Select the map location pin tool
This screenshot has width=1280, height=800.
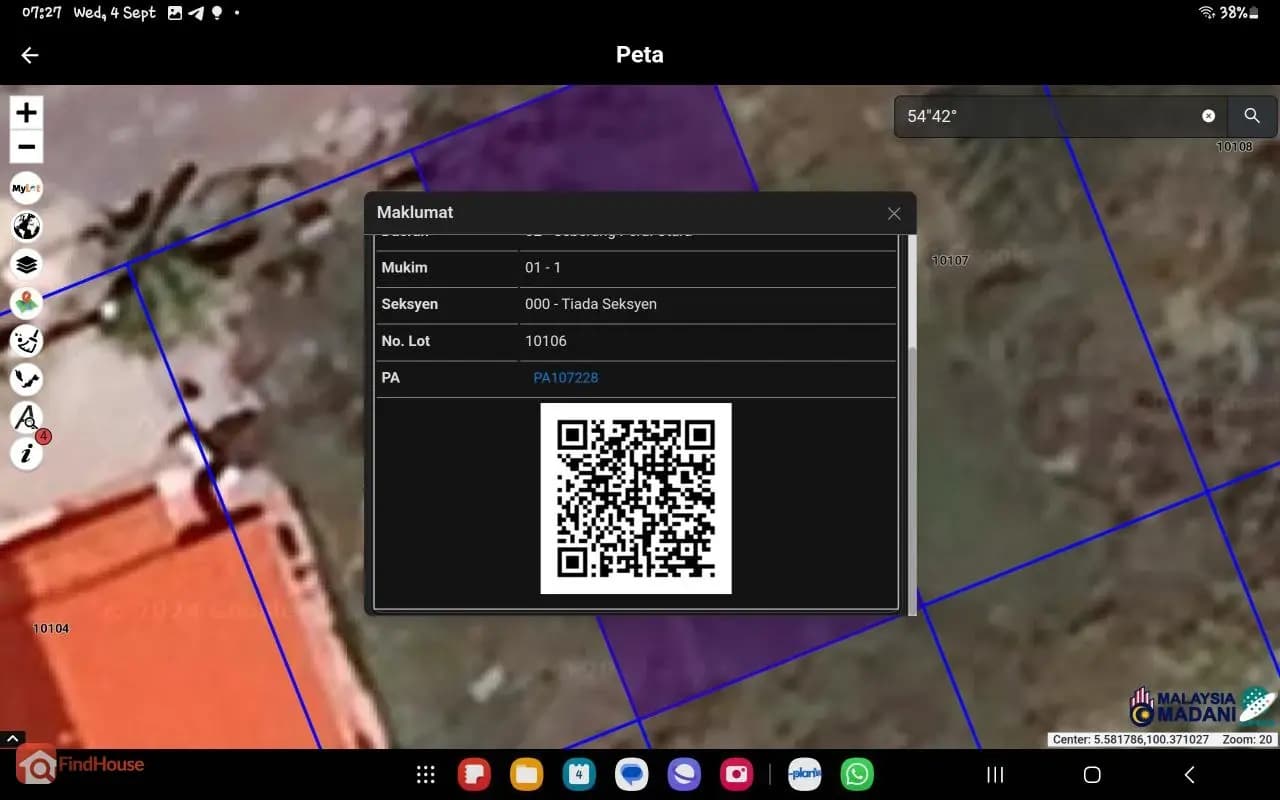[x=26, y=302]
